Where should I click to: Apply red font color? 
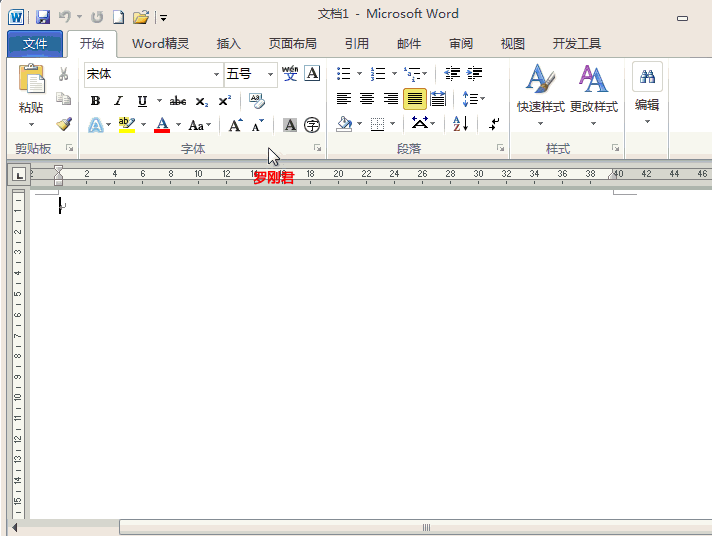[162, 124]
